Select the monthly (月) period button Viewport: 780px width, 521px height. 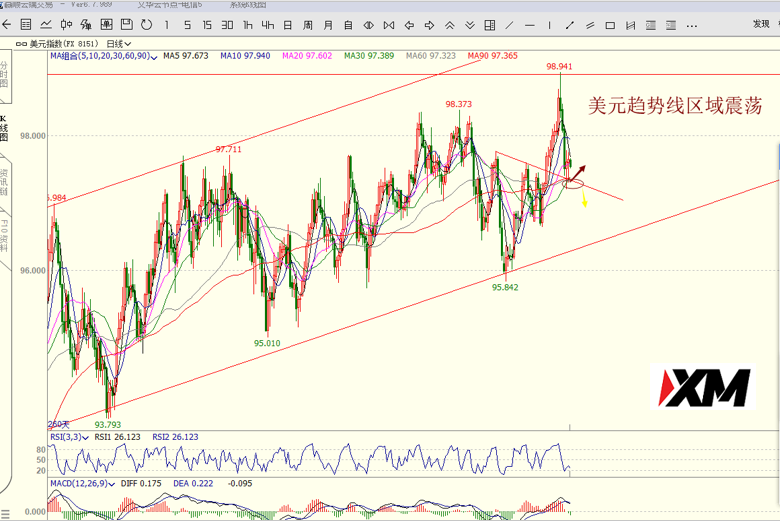(x=328, y=25)
